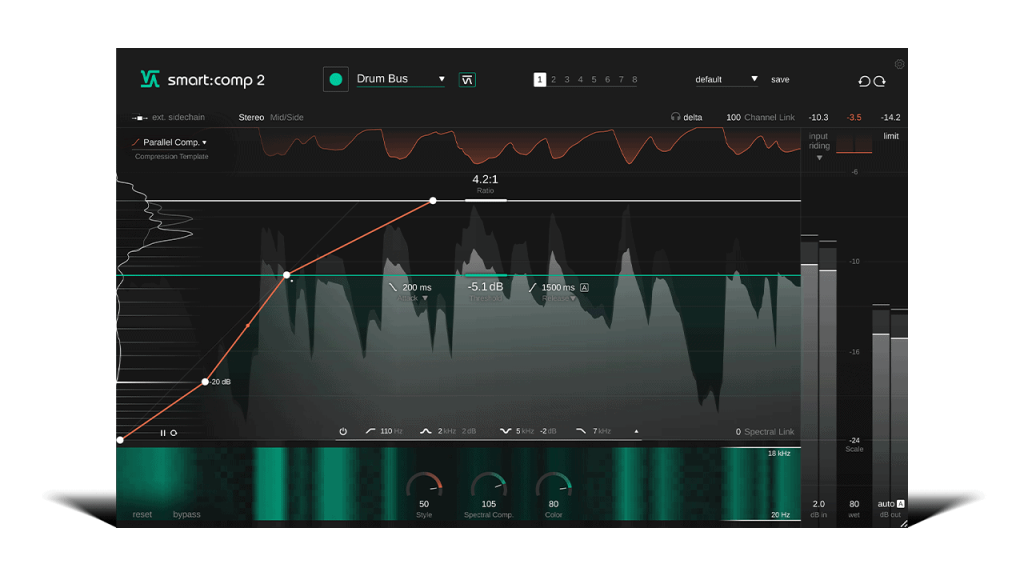The image size is (1024, 576).
Task: Select state slot 4
Action: pyautogui.click(x=580, y=80)
